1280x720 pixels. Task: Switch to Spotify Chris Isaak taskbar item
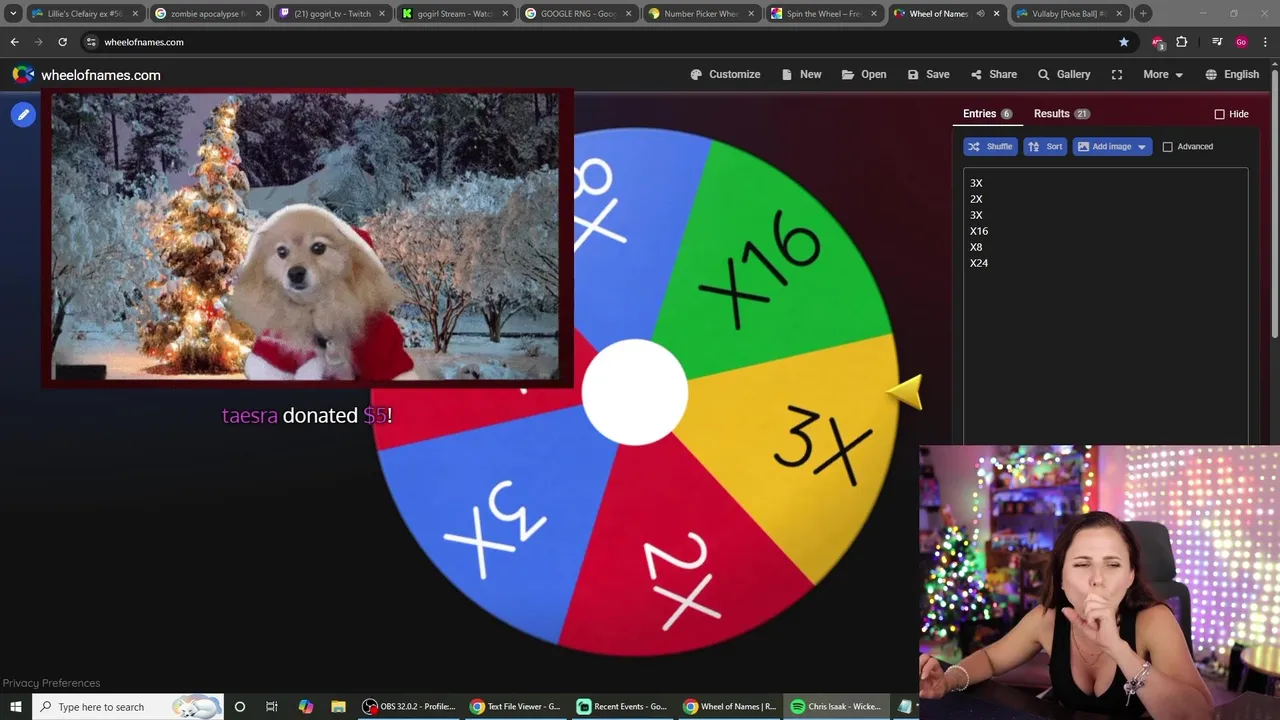[x=834, y=707]
